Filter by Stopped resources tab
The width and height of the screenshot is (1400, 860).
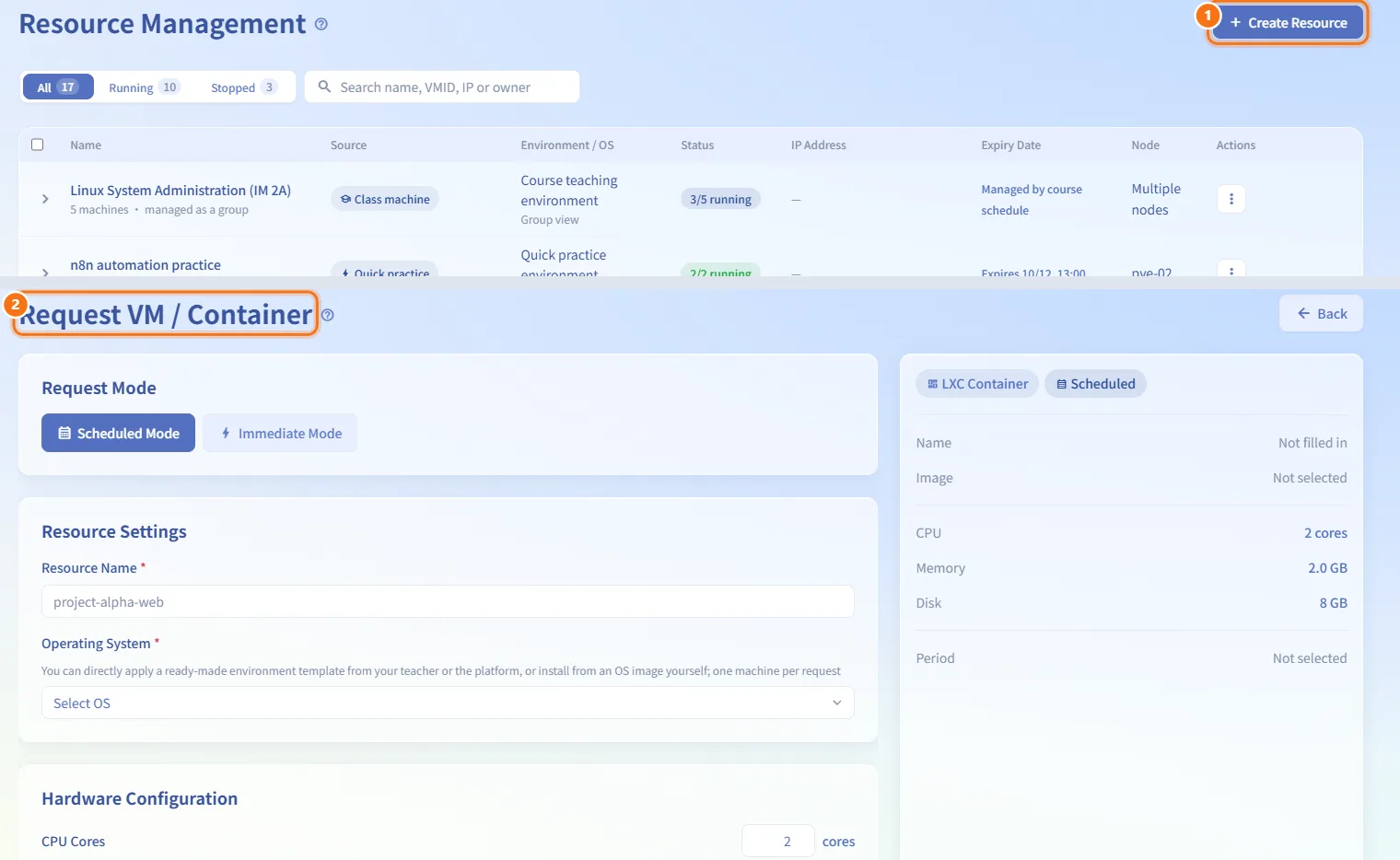point(243,87)
